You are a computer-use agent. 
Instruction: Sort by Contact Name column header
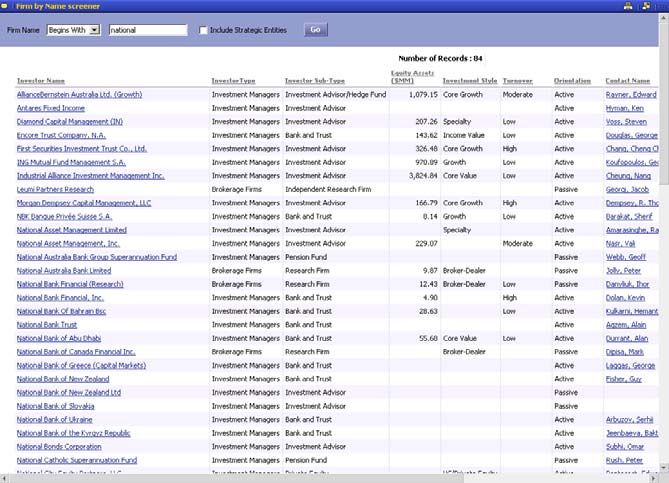628,81
